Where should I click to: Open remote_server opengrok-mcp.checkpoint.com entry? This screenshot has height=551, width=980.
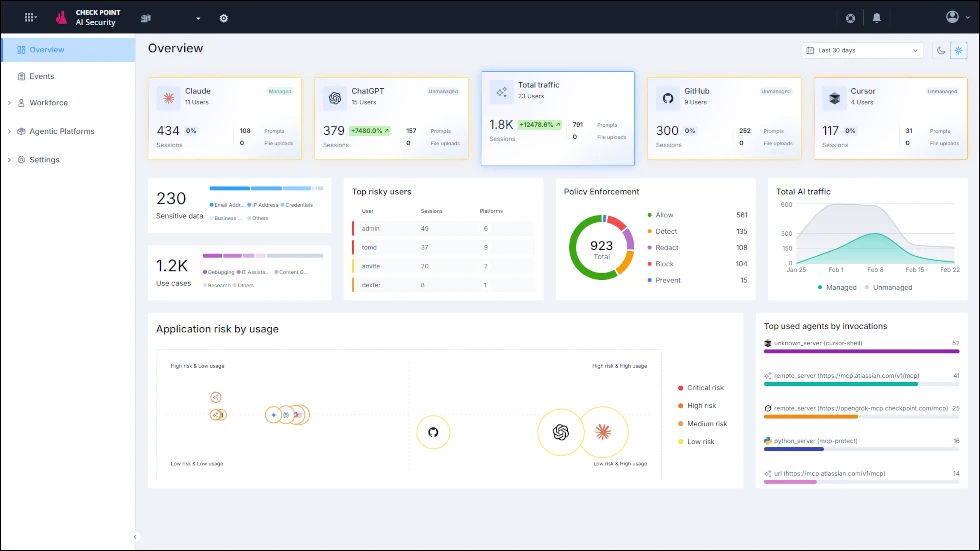861,412
